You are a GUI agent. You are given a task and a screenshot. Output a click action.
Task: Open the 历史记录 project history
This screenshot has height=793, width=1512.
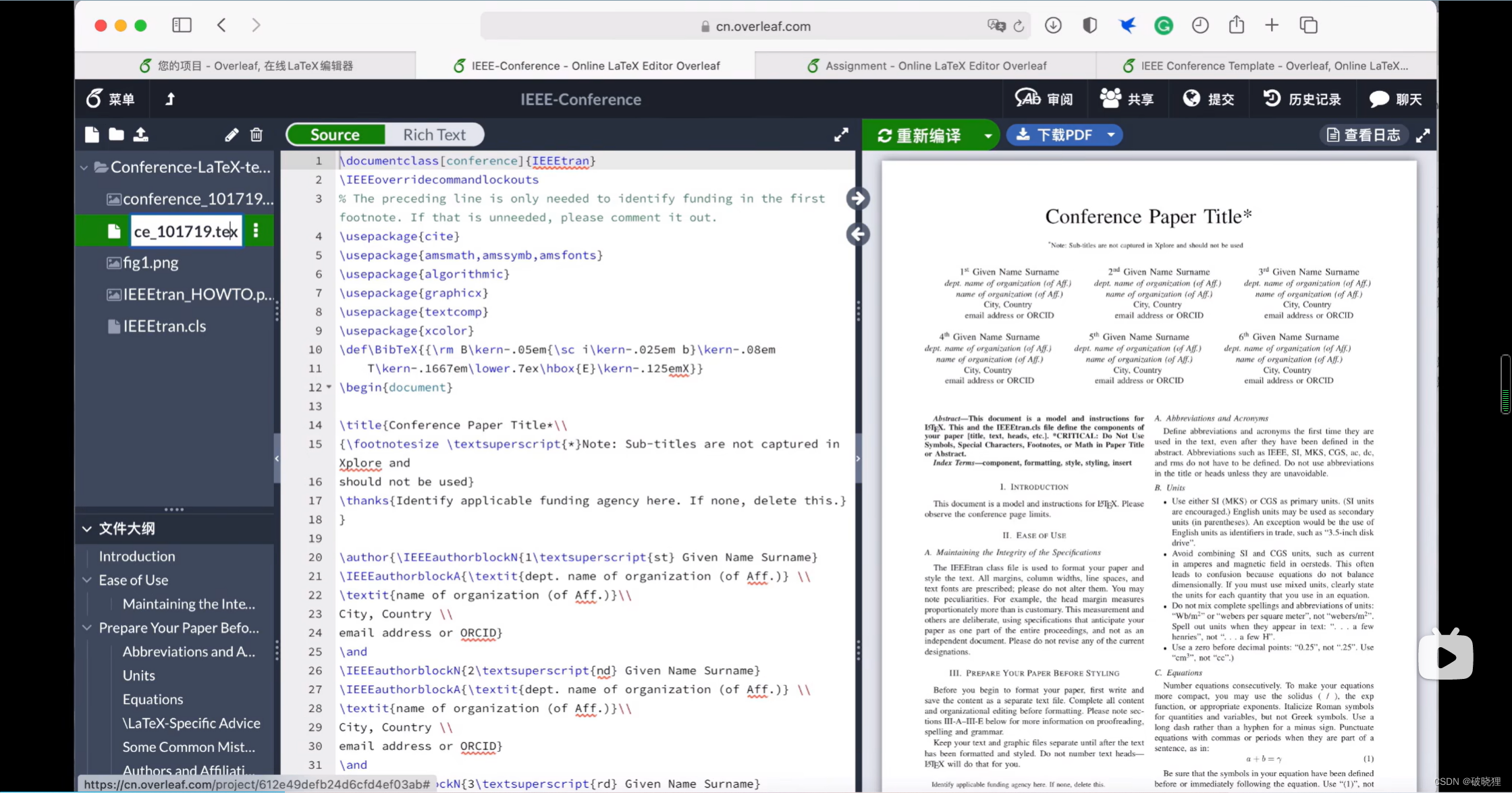tap(1302, 99)
